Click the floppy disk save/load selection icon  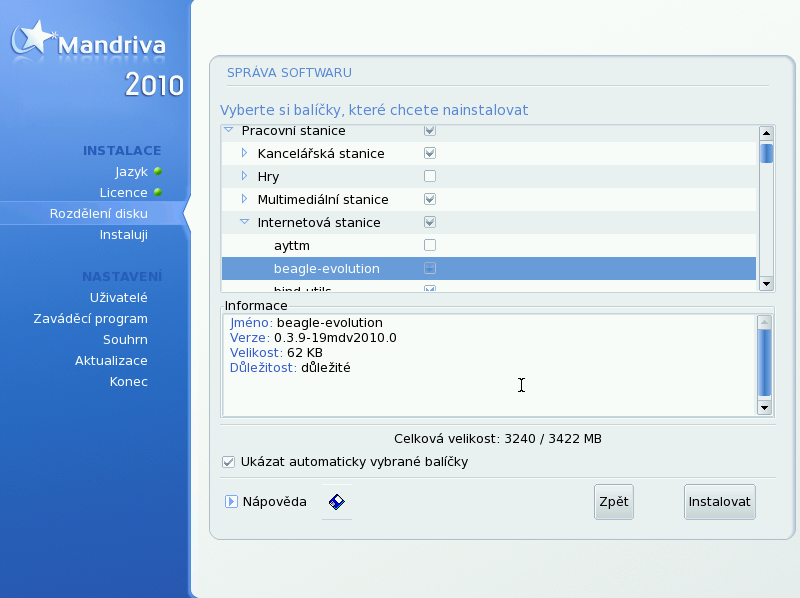click(337, 502)
